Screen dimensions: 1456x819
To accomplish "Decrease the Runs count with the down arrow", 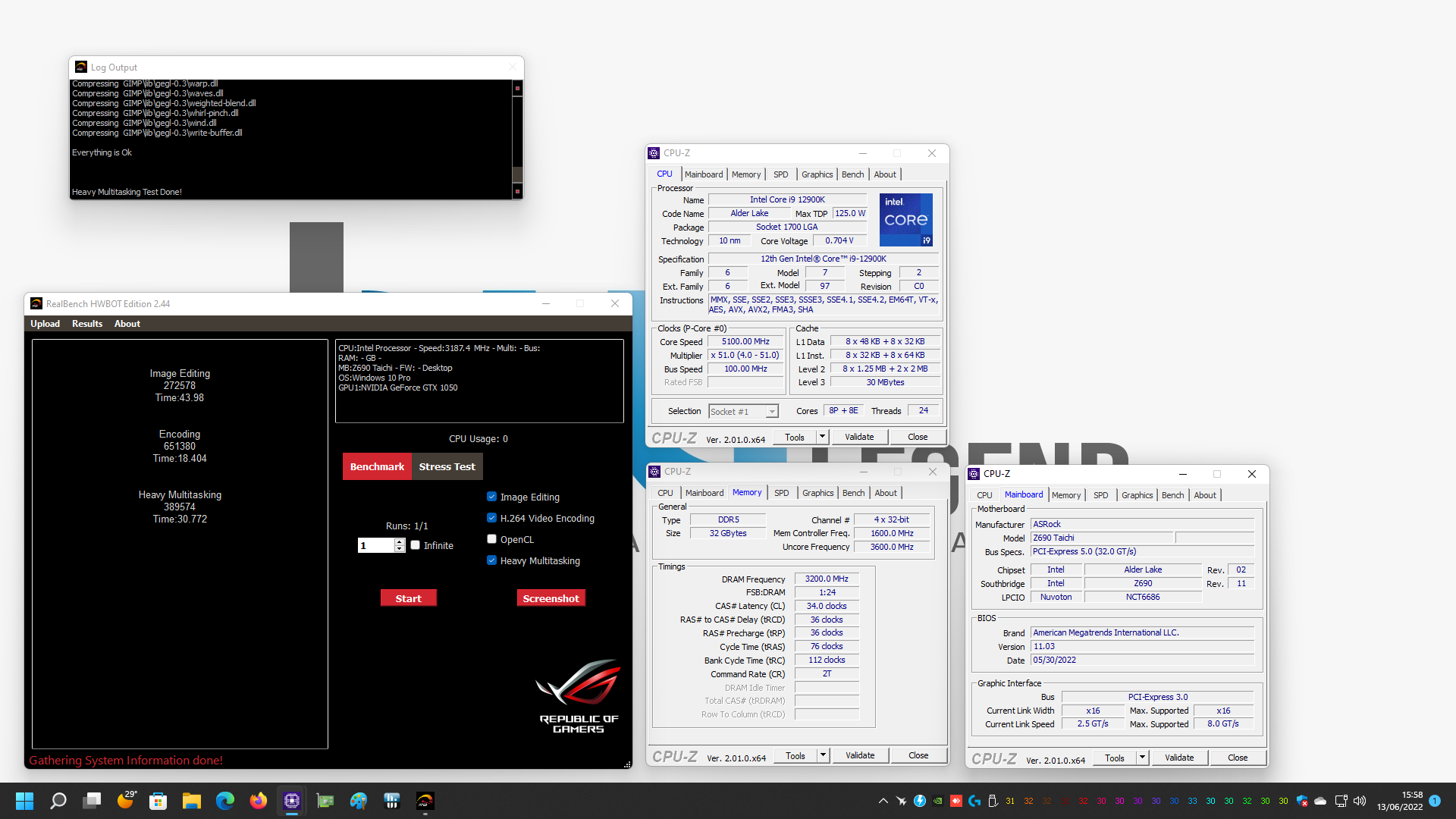I will (x=400, y=549).
